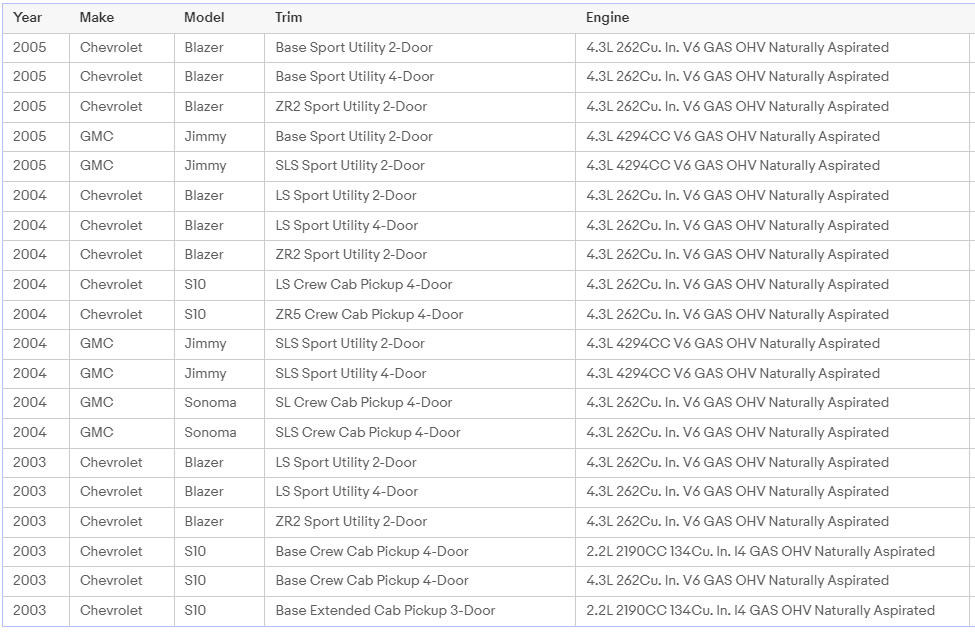Click S10 in the LS Crew Cab row
975x634 pixels.
point(195,284)
